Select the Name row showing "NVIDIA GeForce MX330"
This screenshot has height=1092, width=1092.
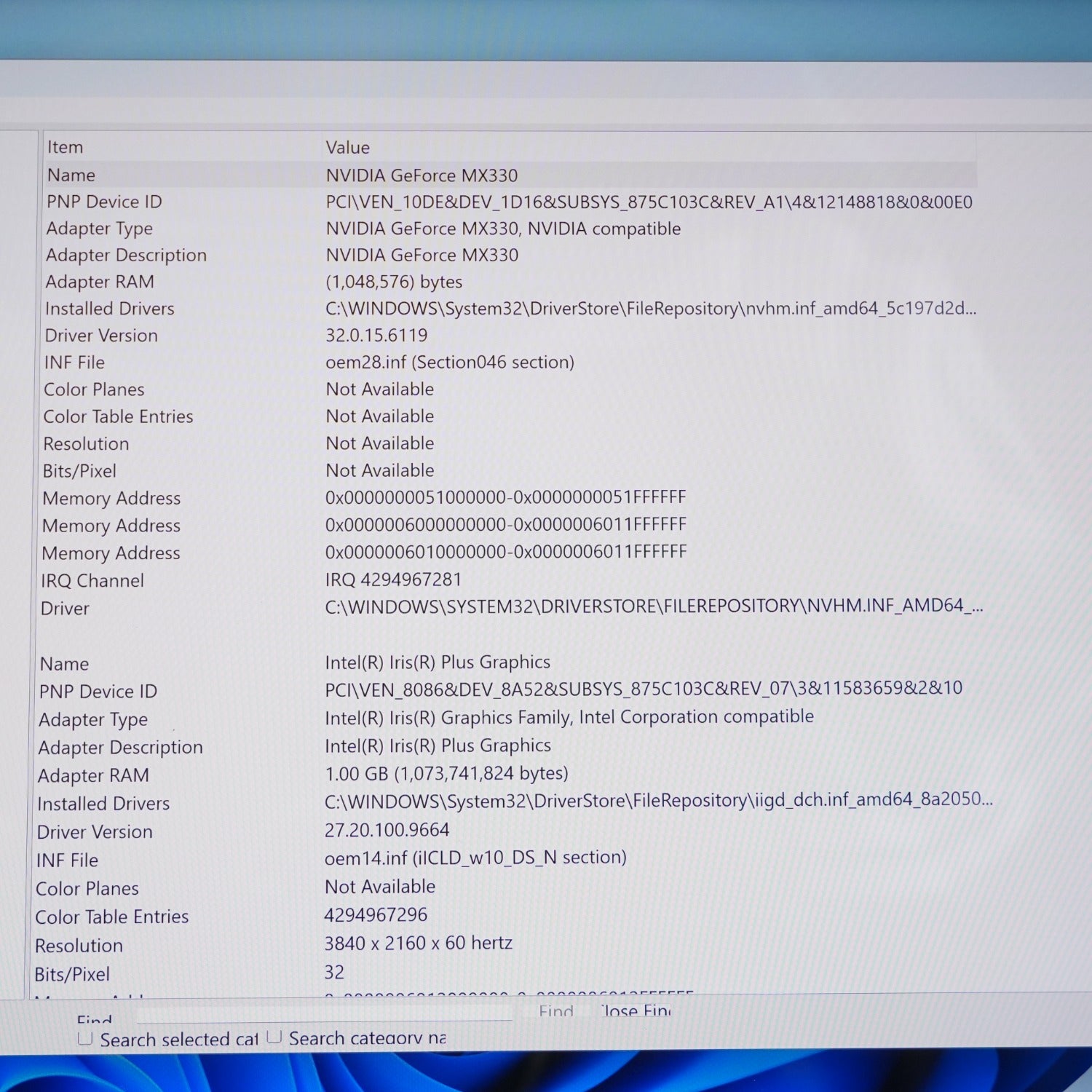point(510,175)
